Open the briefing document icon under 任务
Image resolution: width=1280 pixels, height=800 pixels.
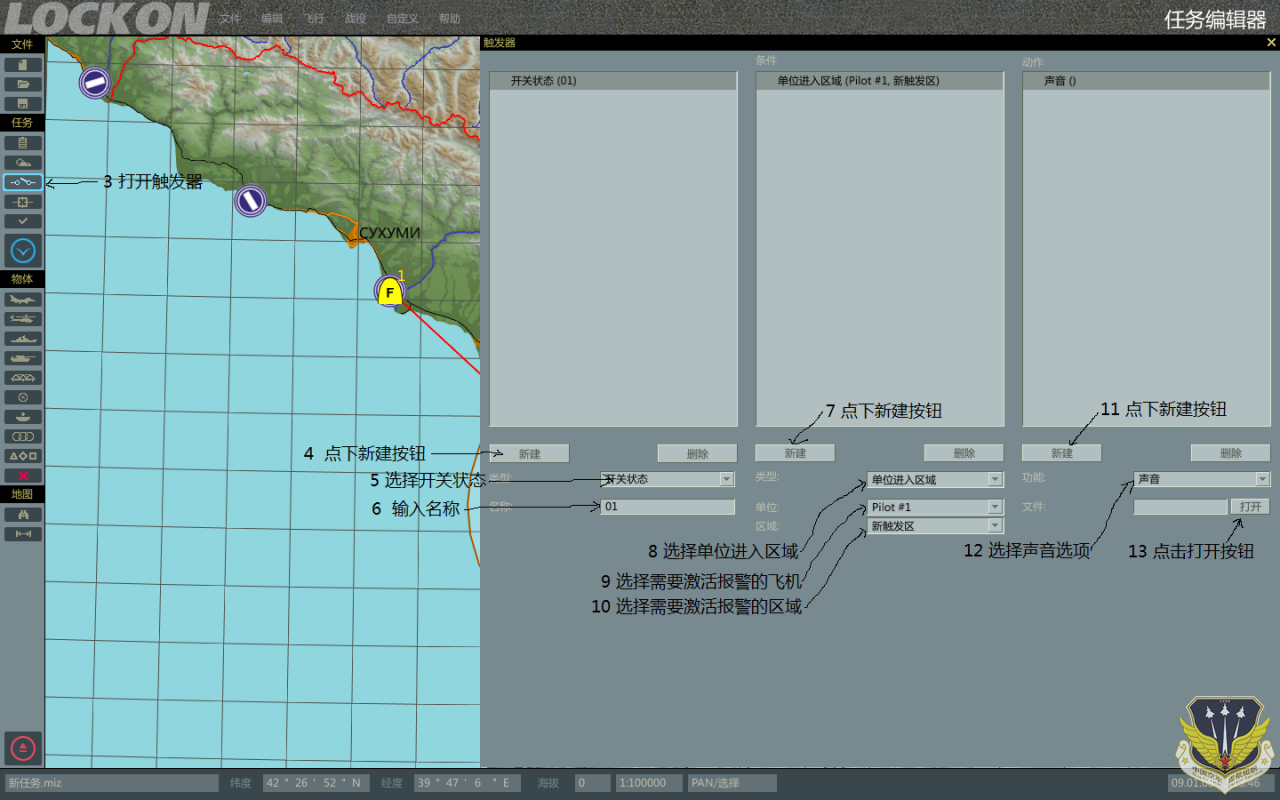point(22,143)
